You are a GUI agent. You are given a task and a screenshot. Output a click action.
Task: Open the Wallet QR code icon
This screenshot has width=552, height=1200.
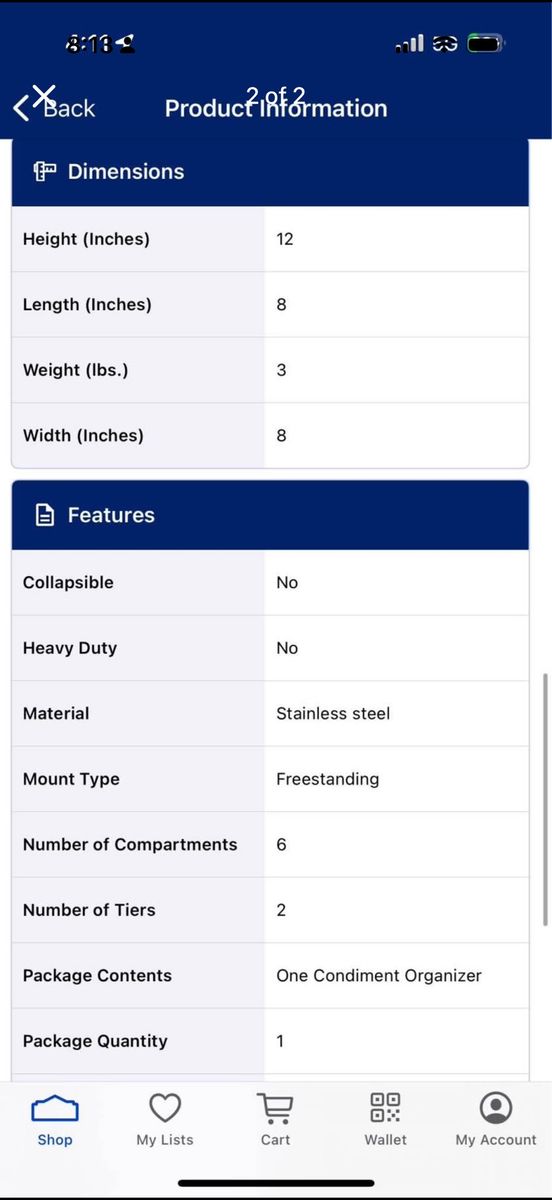pos(385,1108)
